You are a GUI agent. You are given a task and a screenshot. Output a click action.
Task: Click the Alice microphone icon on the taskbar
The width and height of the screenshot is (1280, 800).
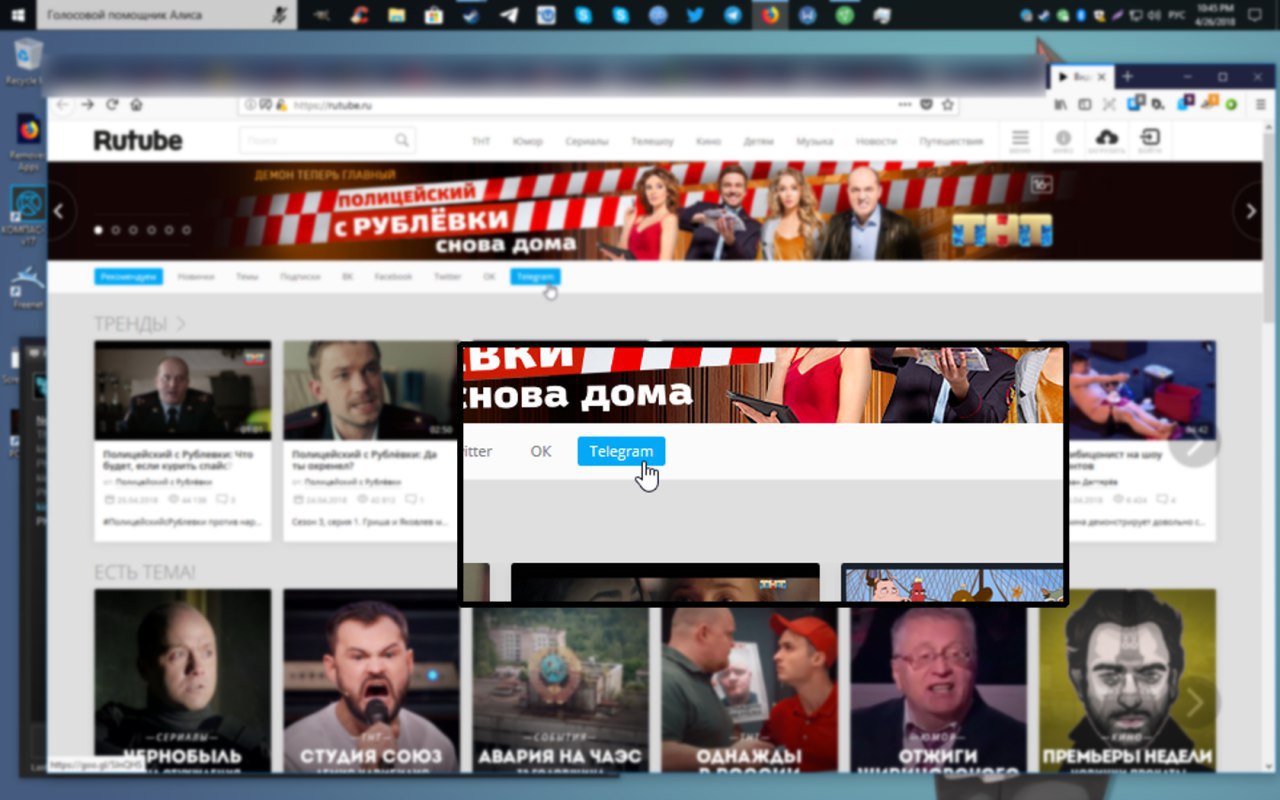coord(279,15)
